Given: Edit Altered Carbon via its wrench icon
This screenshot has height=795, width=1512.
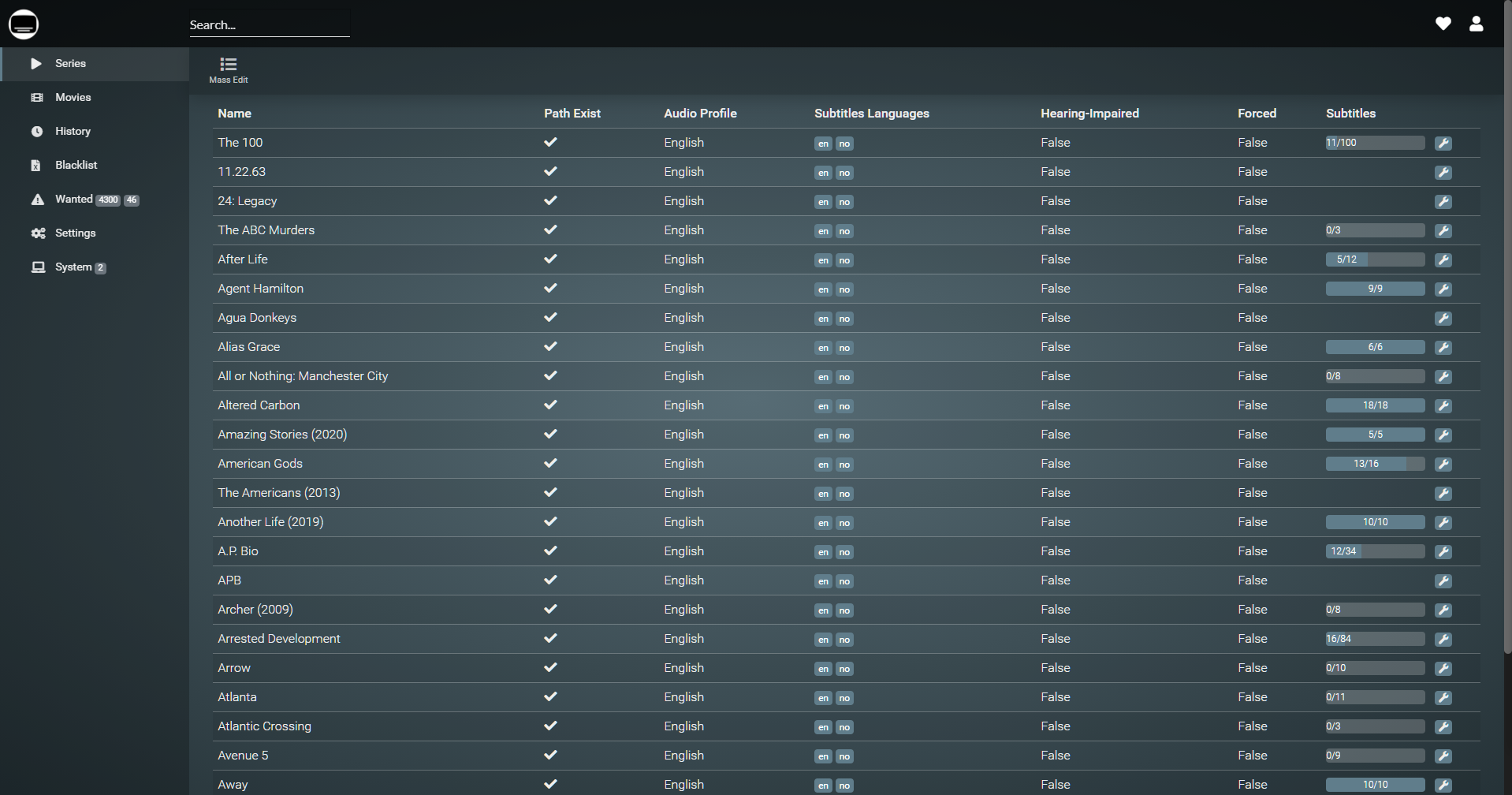Looking at the screenshot, I should click(1443, 406).
